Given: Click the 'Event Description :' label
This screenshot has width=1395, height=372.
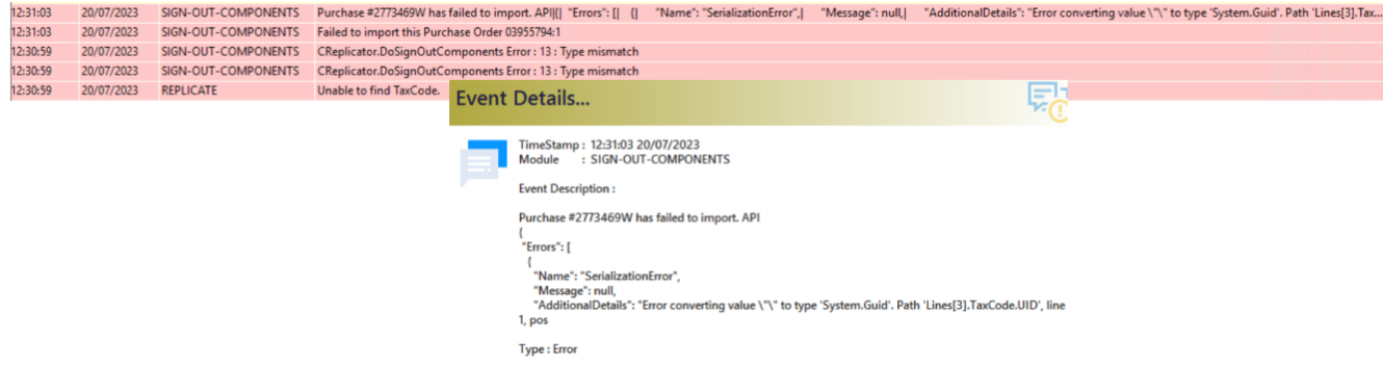Looking at the screenshot, I should 567,188.
